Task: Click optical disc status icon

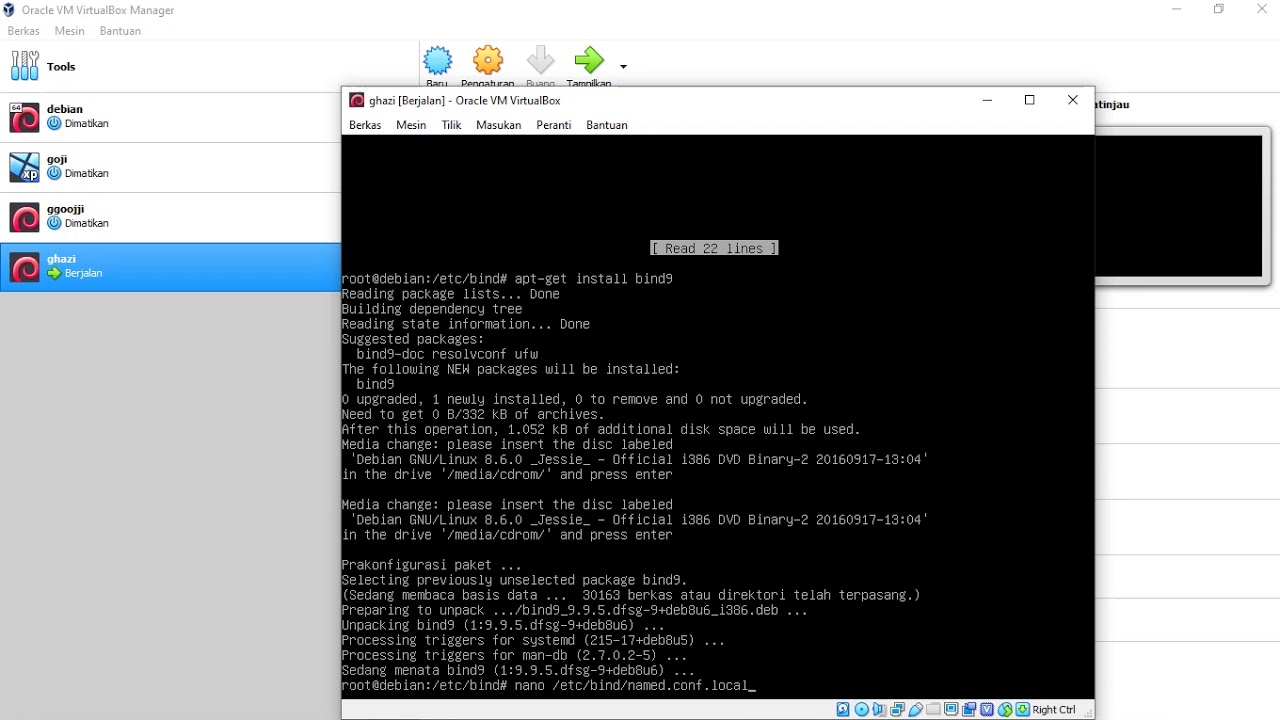Action: point(862,709)
